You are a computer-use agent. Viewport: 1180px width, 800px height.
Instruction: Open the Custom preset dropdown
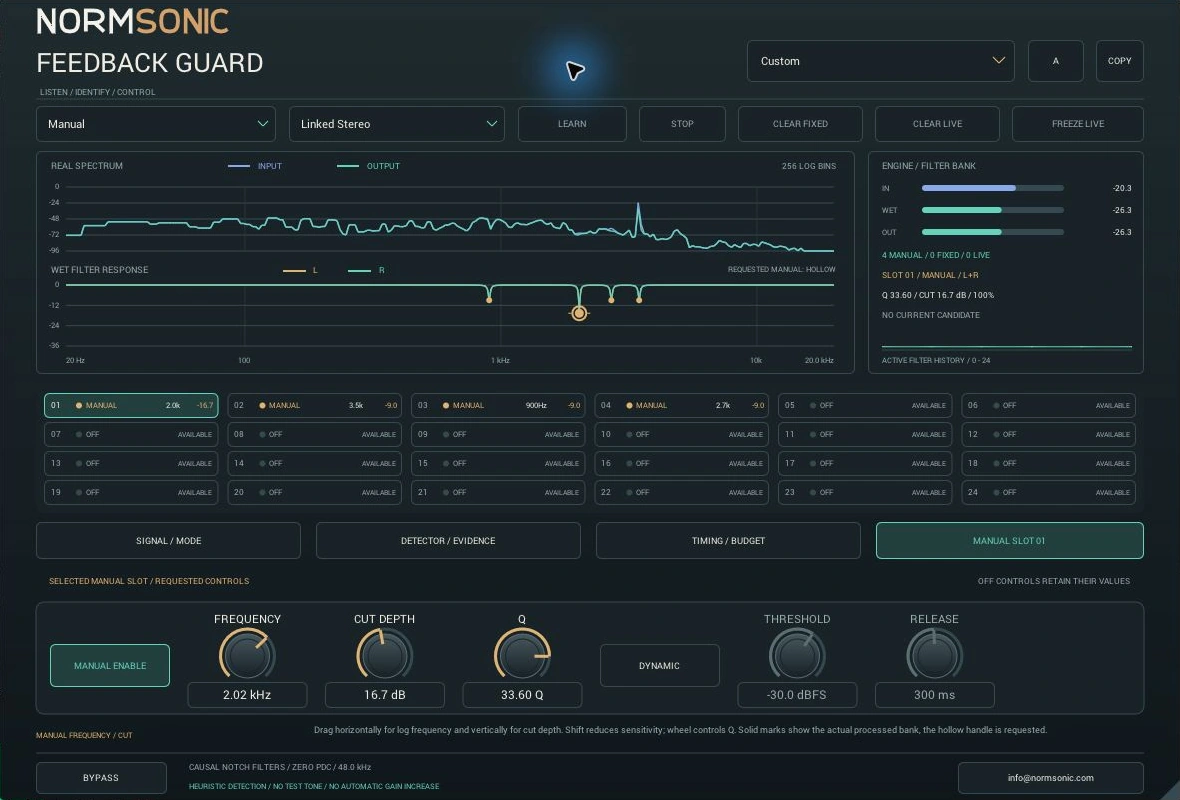tap(880, 61)
